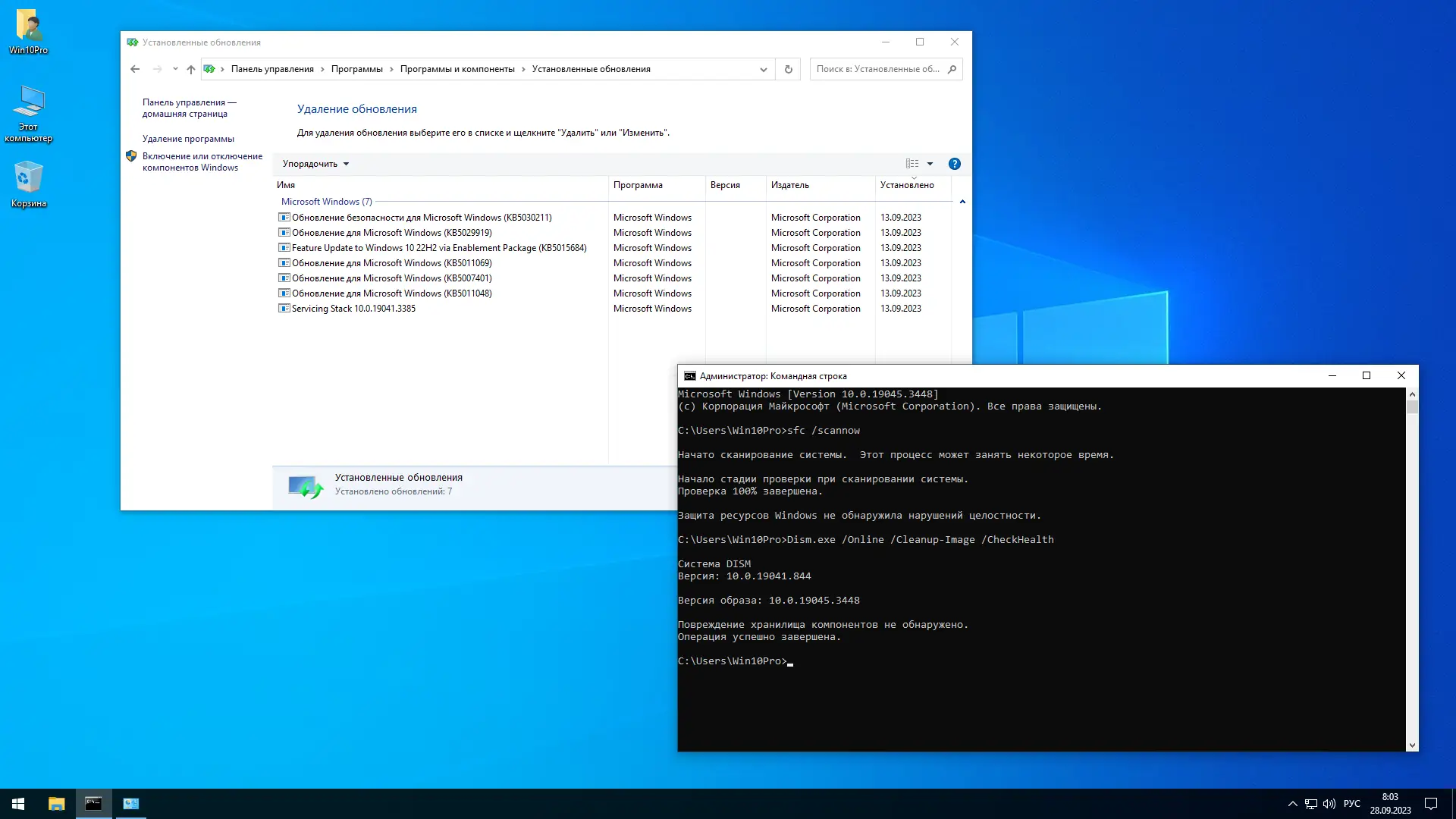This screenshot has width=1456, height=819.
Task: Open the Uninstall a program link
Action: 188,139
